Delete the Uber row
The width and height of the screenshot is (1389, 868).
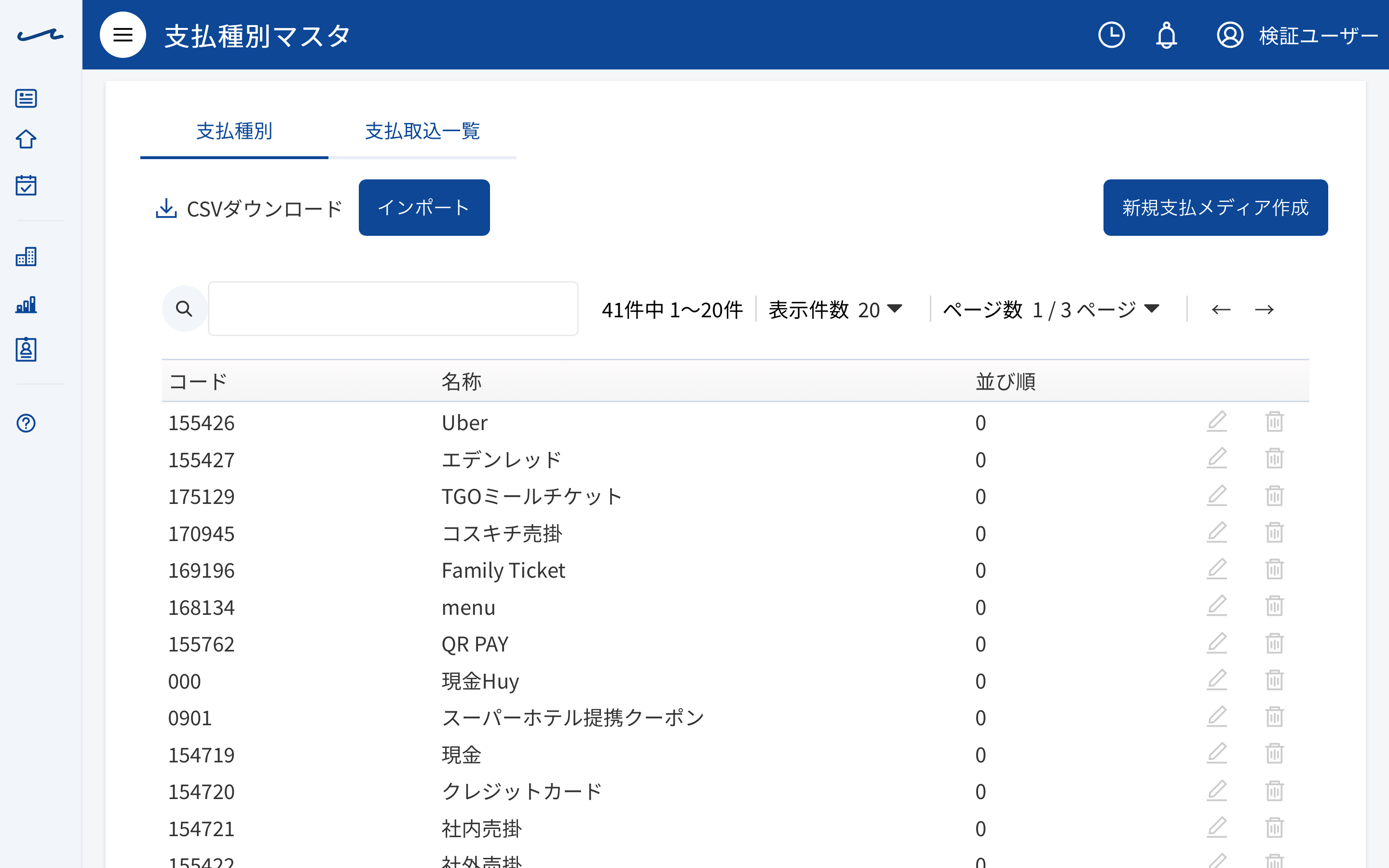coord(1274,422)
